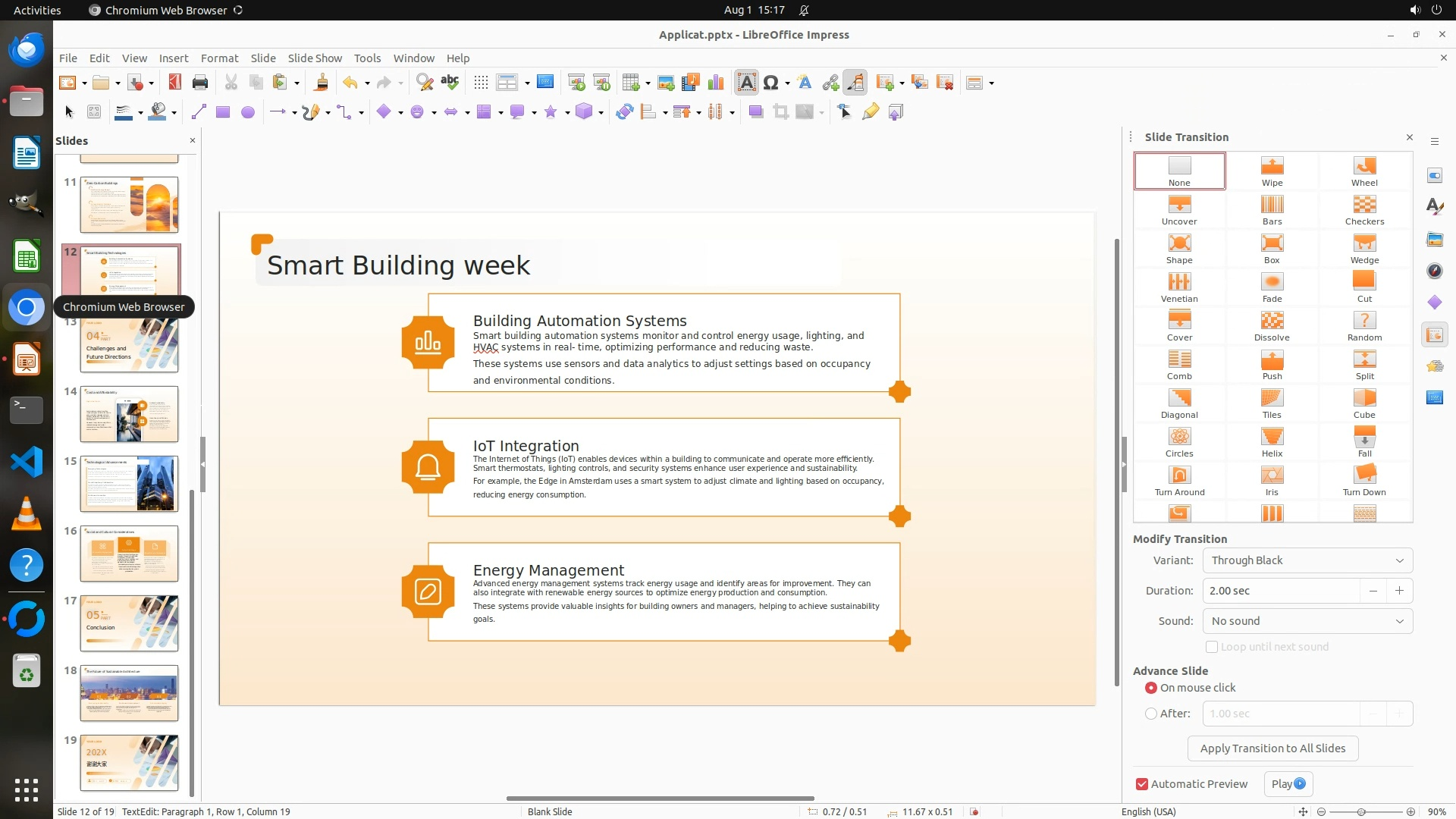1456x819 pixels.
Task: Choose the Dissolve transition effect
Action: (1272, 326)
